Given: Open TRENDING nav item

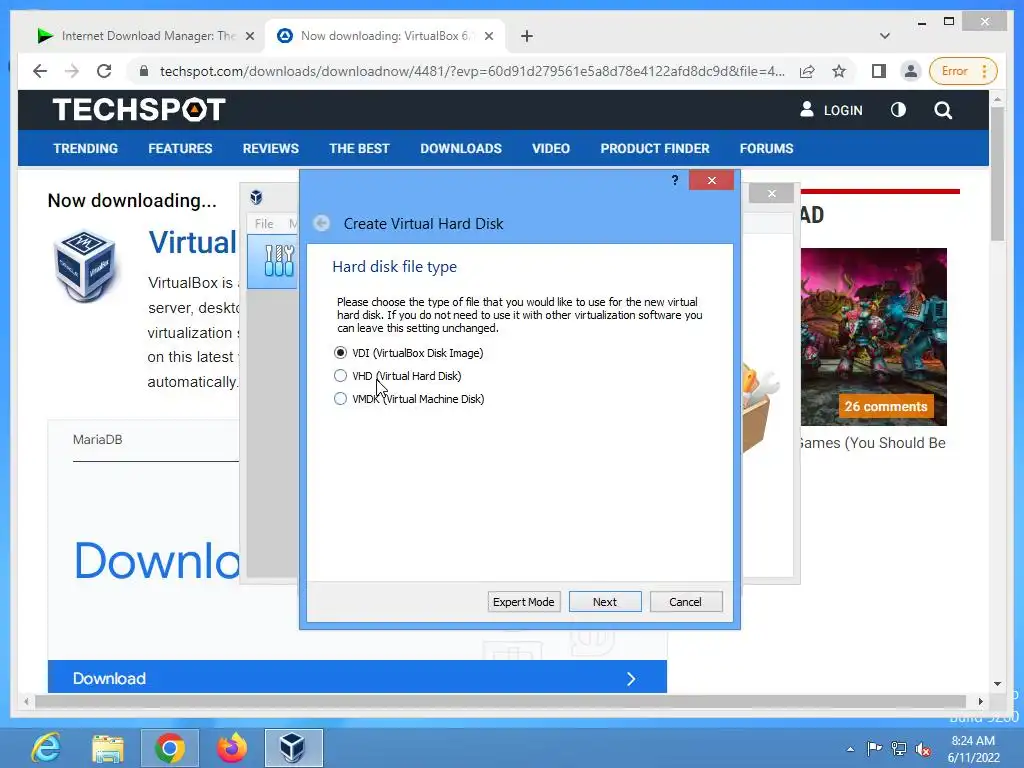Looking at the screenshot, I should 86,148.
